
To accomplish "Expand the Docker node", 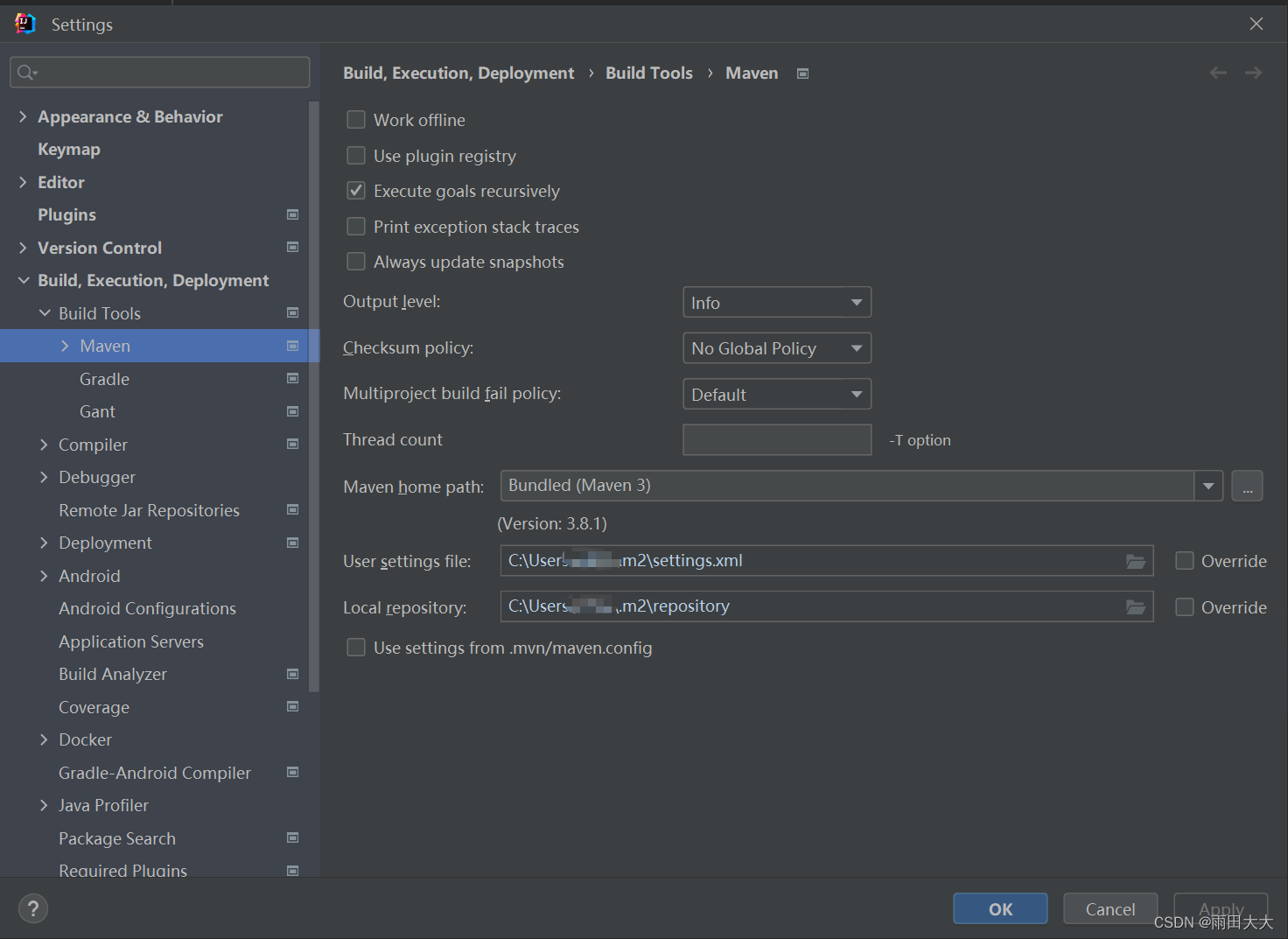I will 44,739.
